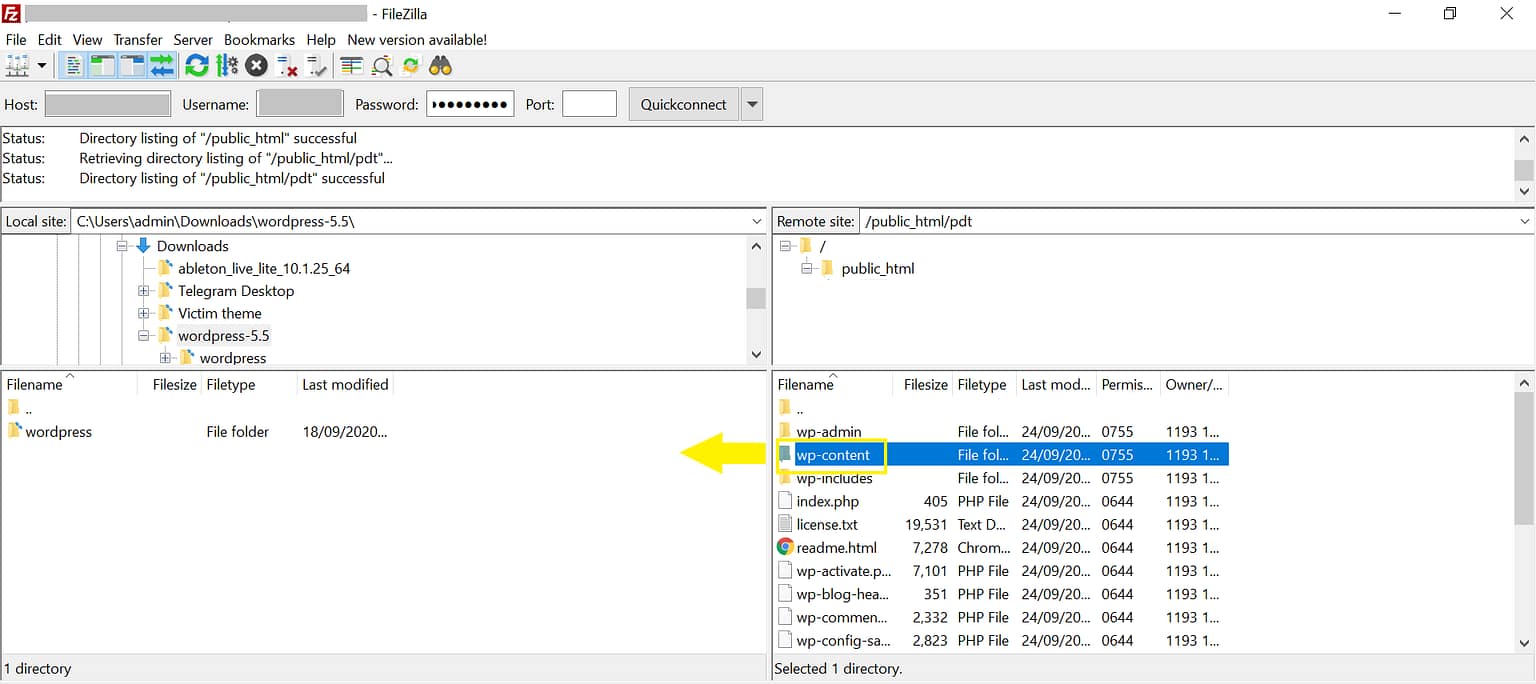Cancel current operation with the X icon

point(257,66)
